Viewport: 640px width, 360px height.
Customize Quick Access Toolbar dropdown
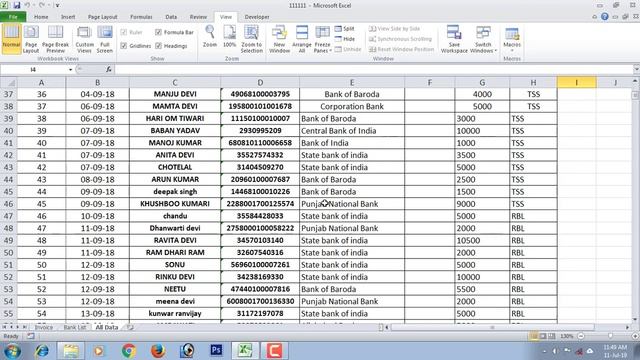click(57, 5)
